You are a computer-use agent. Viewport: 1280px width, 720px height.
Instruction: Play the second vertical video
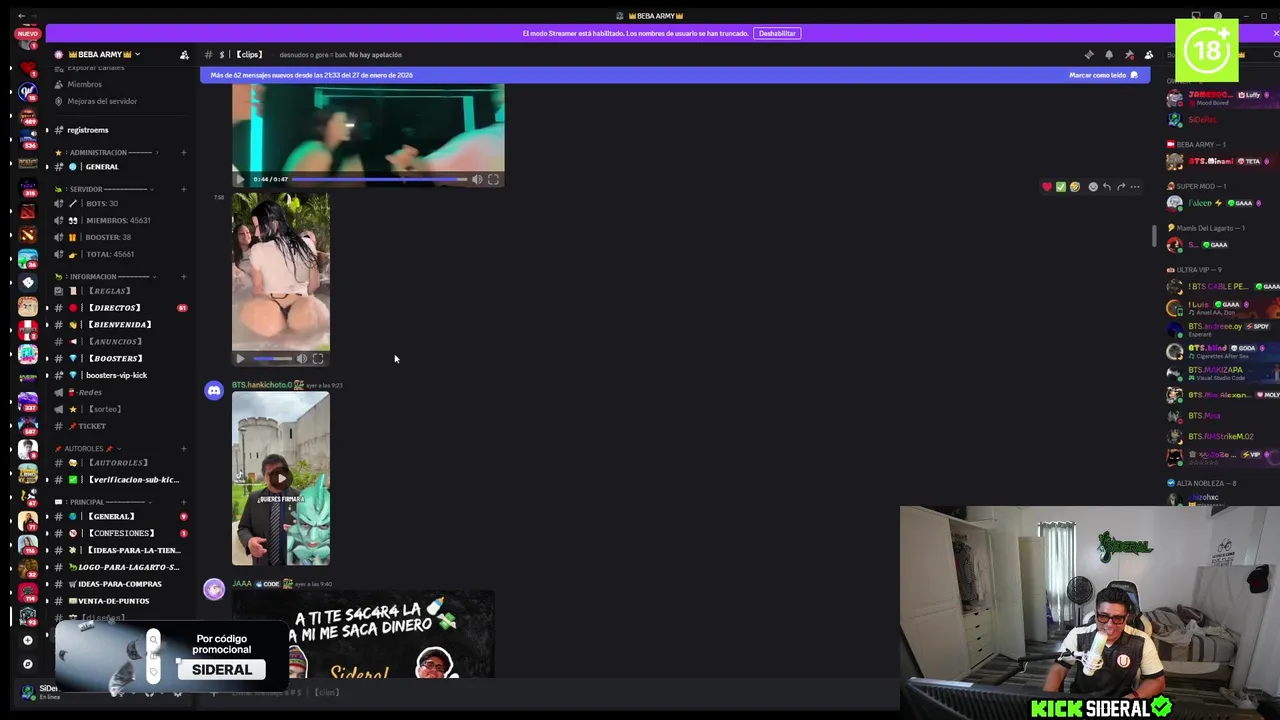pyautogui.click(x=240, y=359)
